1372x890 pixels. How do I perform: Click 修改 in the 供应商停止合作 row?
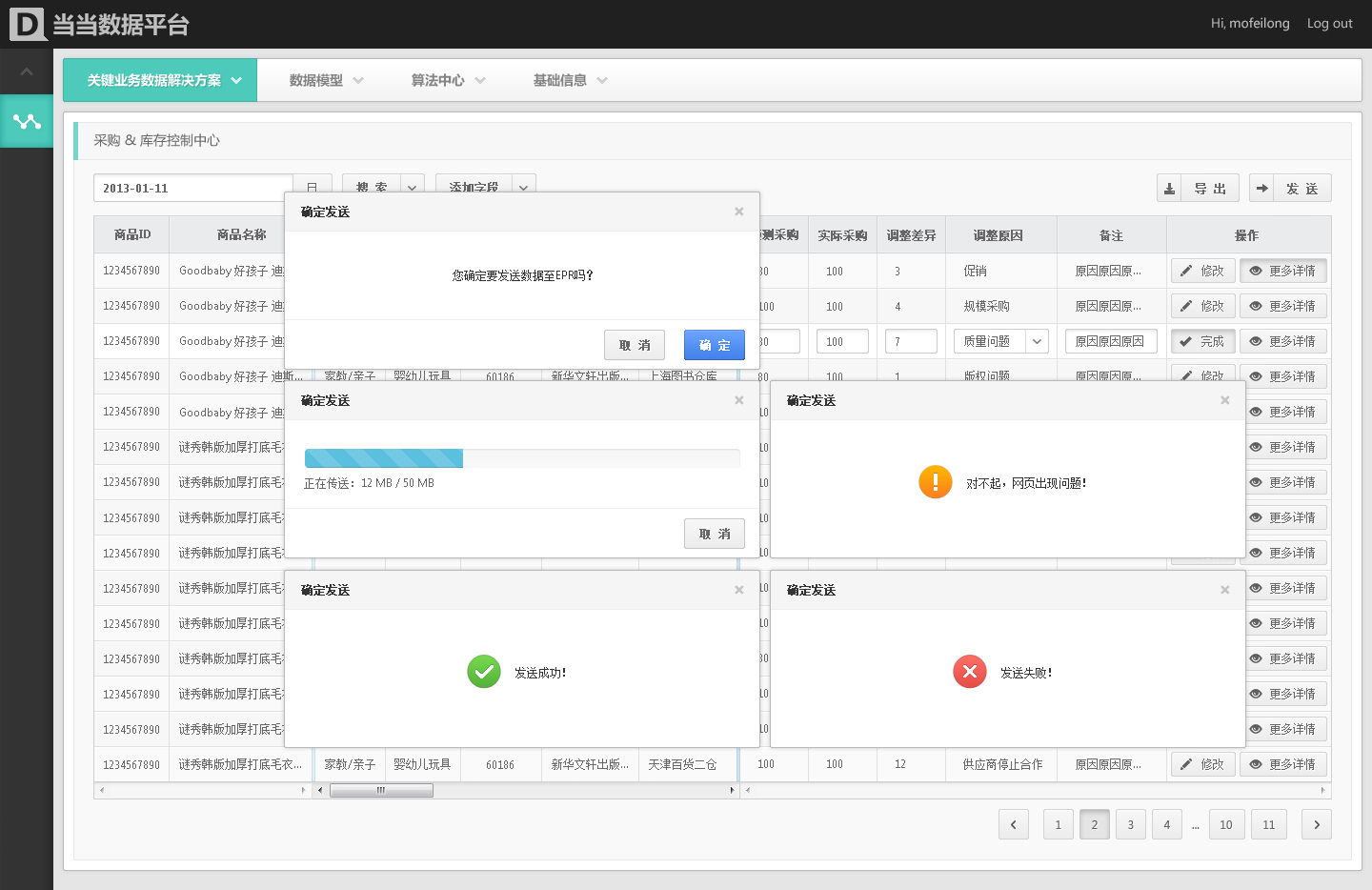tap(1203, 764)
